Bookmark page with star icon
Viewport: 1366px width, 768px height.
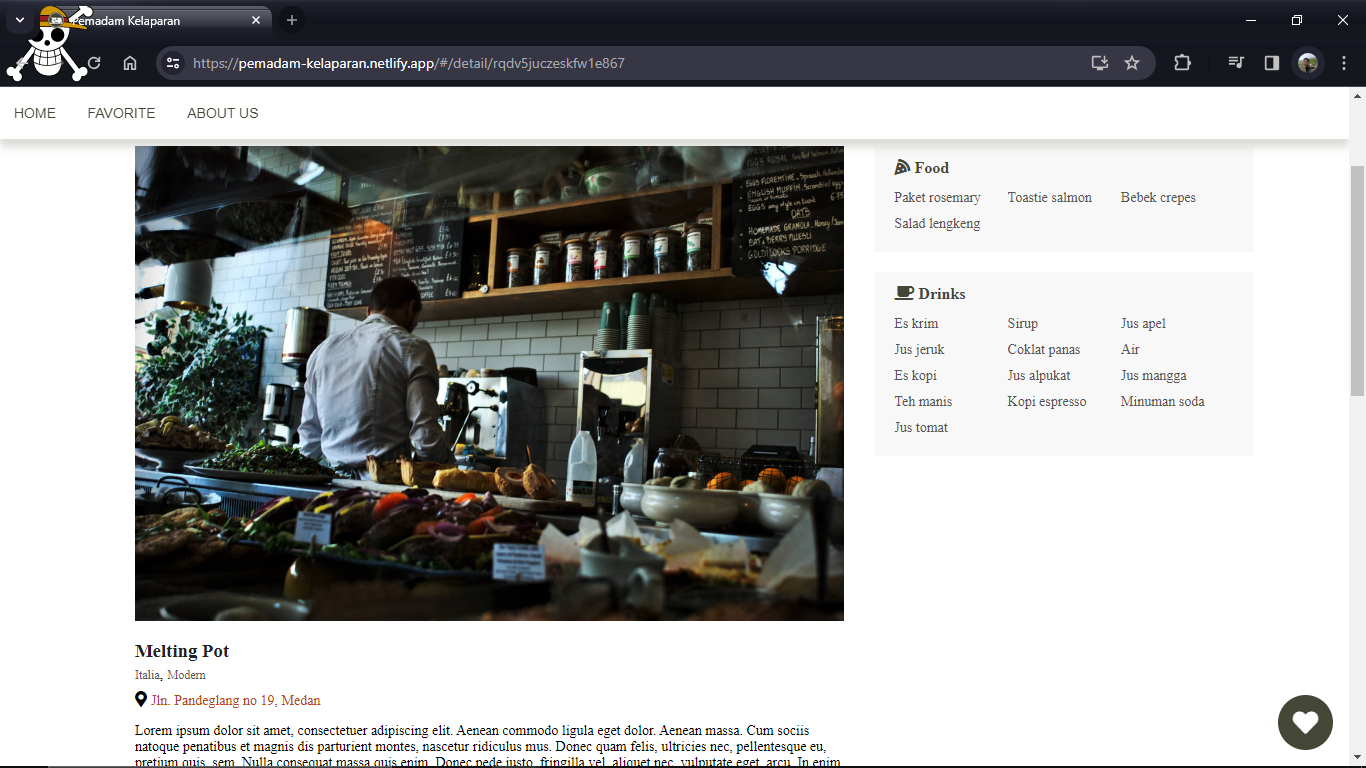click(x=1132, y=63)
